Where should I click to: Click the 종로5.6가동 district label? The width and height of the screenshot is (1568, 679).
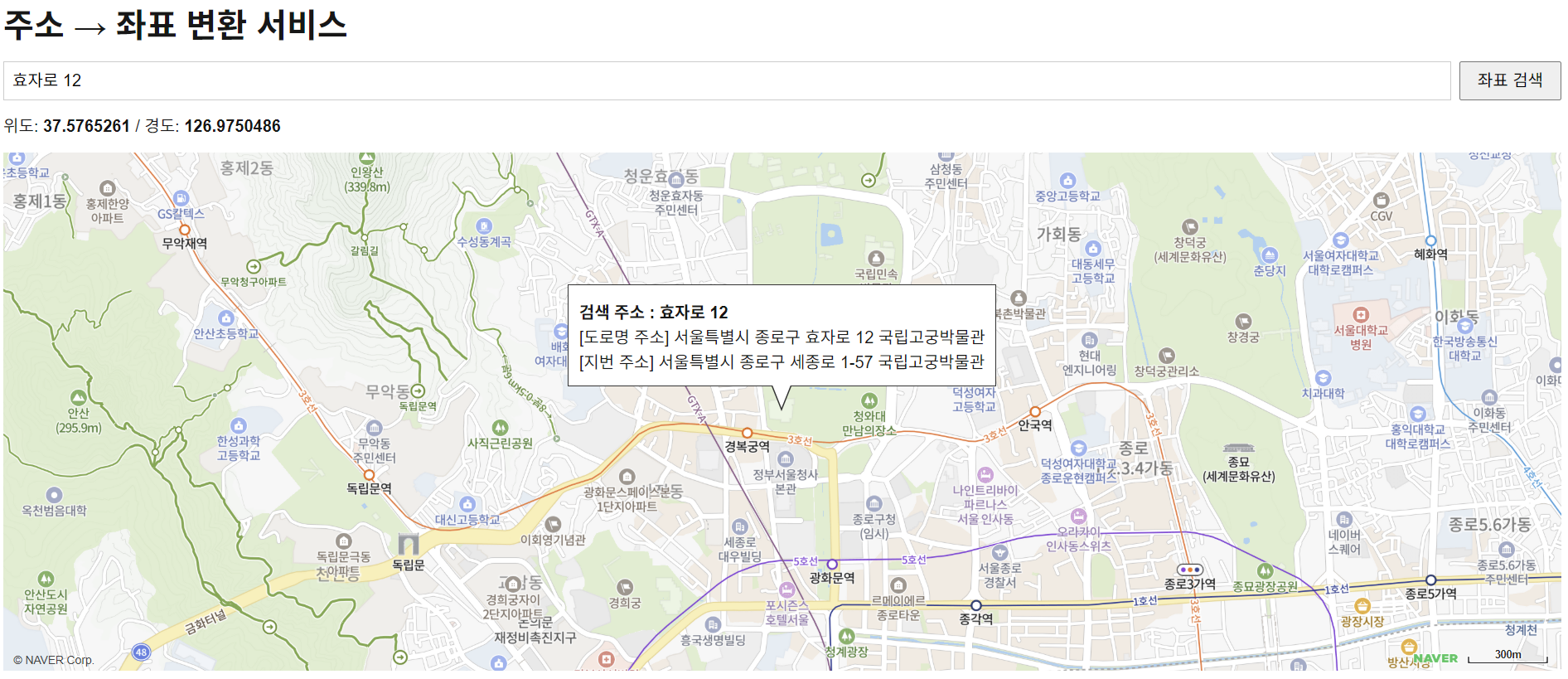point(1489,524)
